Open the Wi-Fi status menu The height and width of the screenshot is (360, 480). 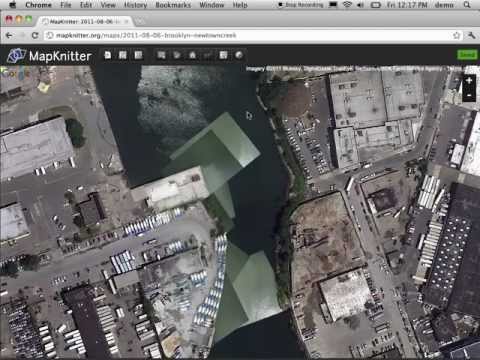(x=347, y=5)
